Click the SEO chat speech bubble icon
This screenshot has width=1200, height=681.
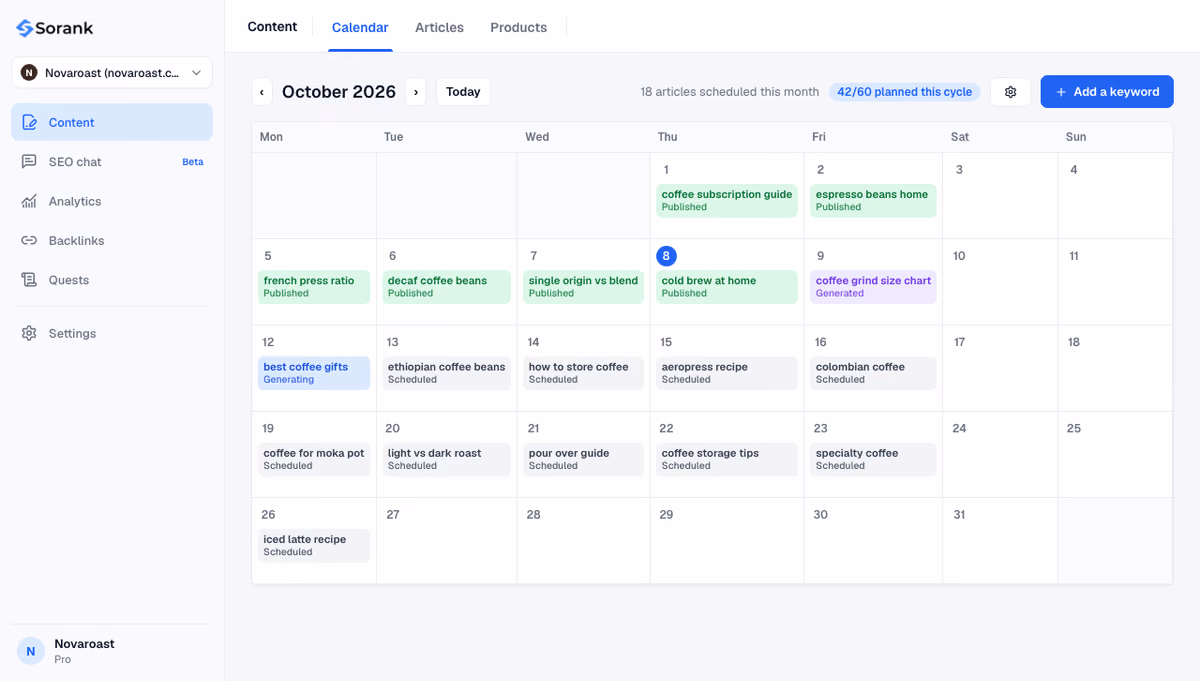point(29,162)
